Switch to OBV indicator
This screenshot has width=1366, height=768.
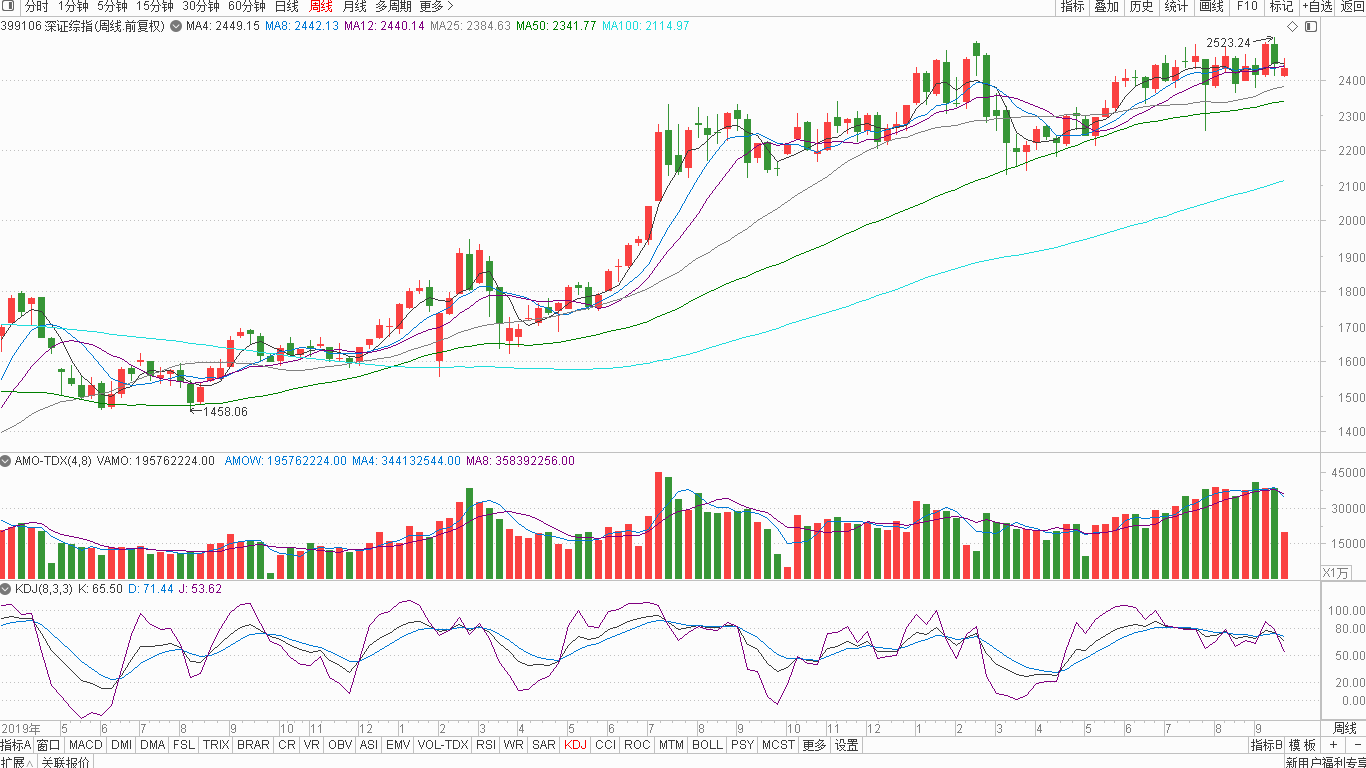pyautogui.click(x=340, y=745)
